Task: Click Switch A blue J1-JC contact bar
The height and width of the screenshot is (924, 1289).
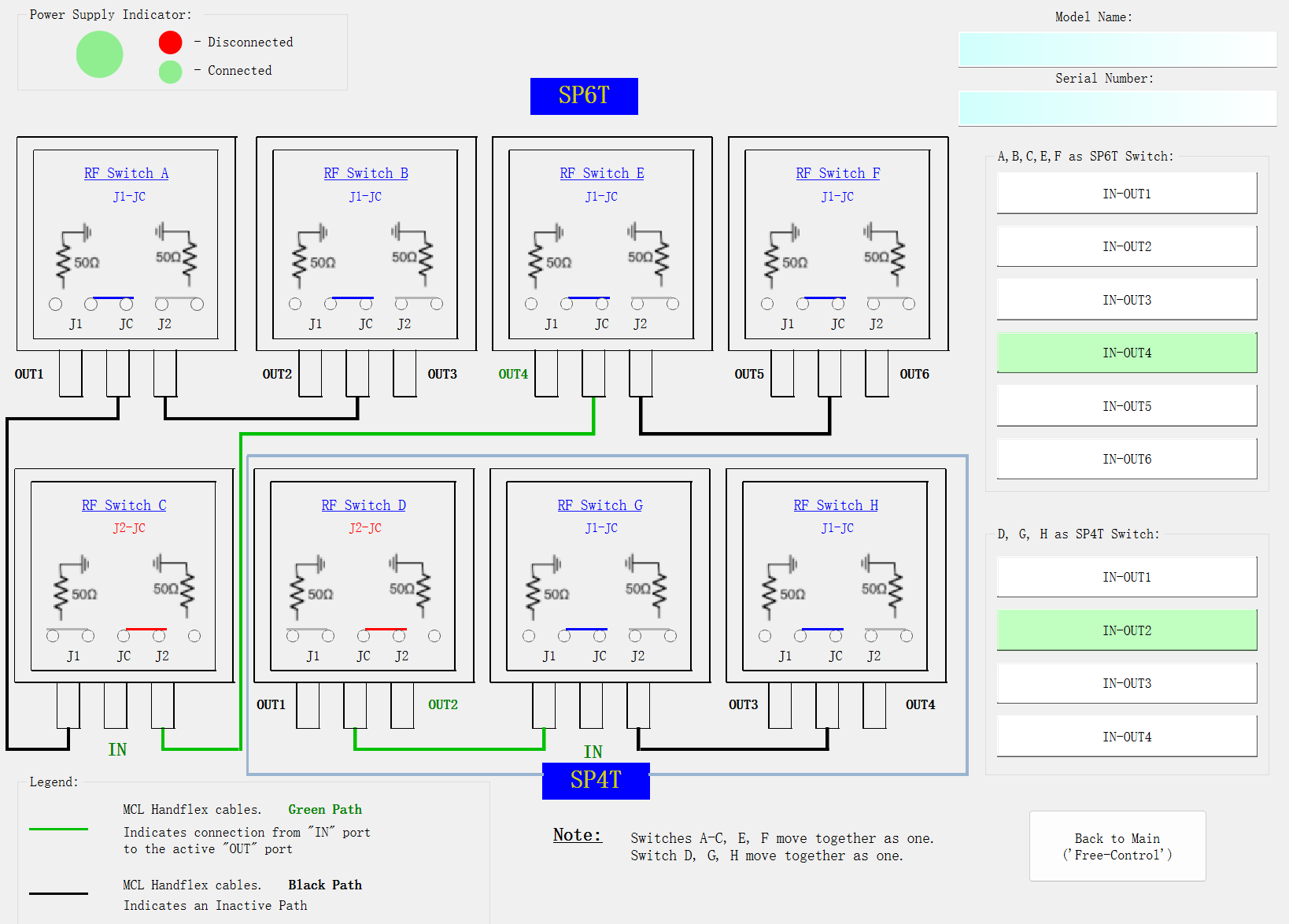Action: (x=113, y=298)
